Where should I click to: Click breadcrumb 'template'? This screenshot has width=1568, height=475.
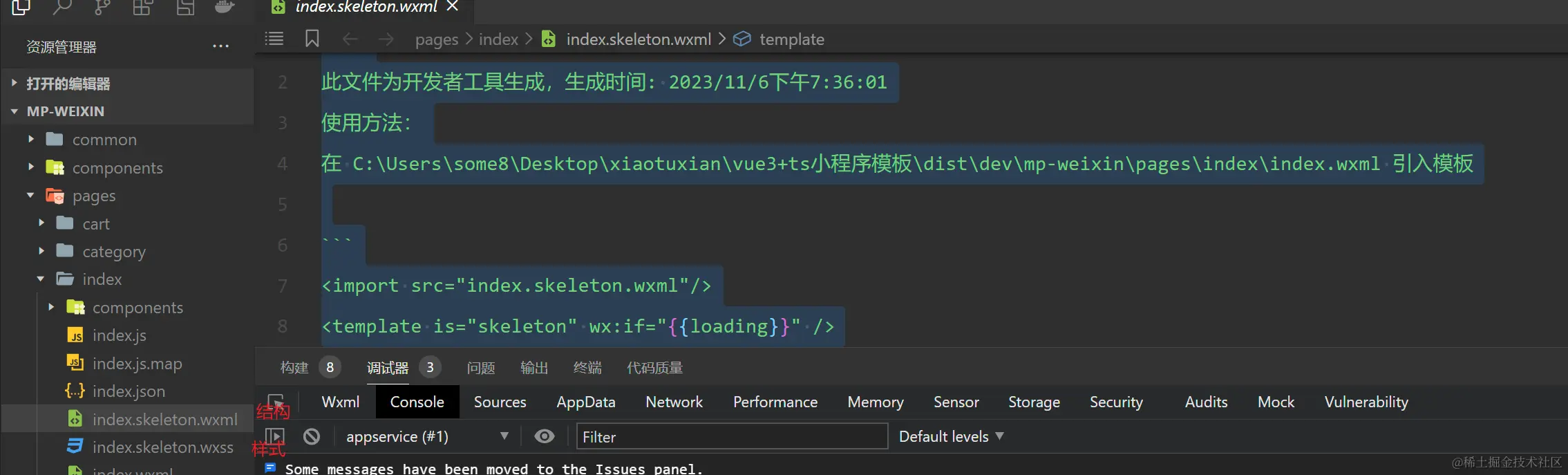(x=792, y=39)
